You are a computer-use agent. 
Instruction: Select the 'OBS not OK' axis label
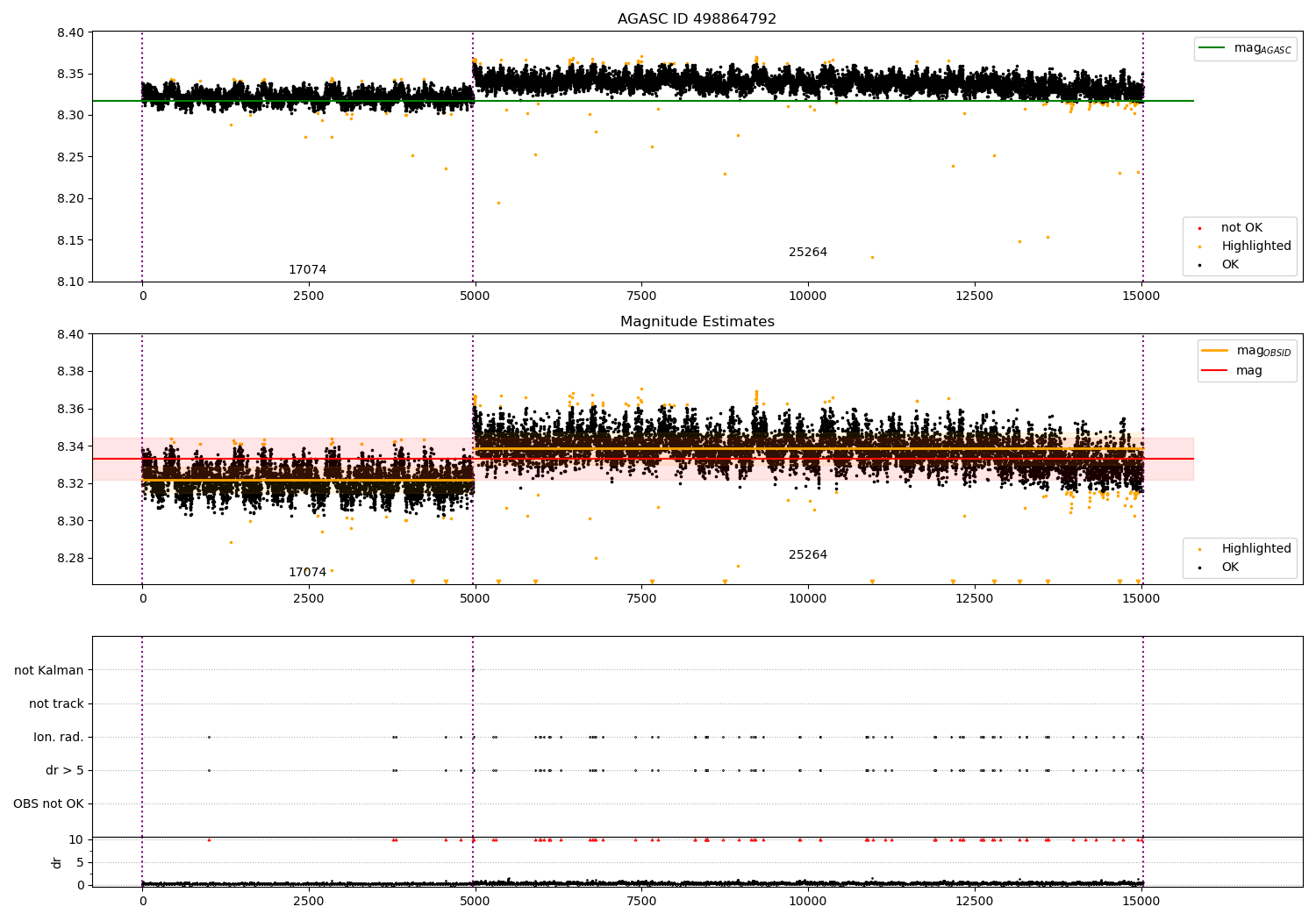click(x=48, y=804)
